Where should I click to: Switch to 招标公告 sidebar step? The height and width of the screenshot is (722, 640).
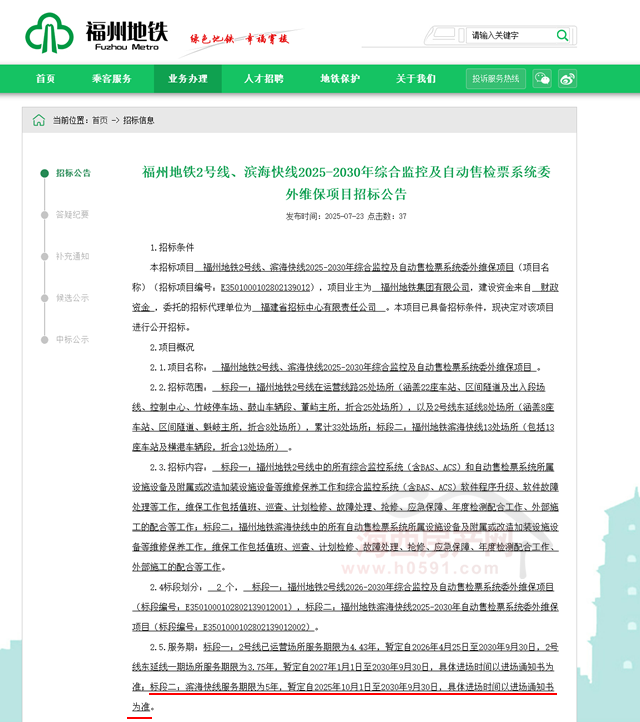[x=74, y=173]
